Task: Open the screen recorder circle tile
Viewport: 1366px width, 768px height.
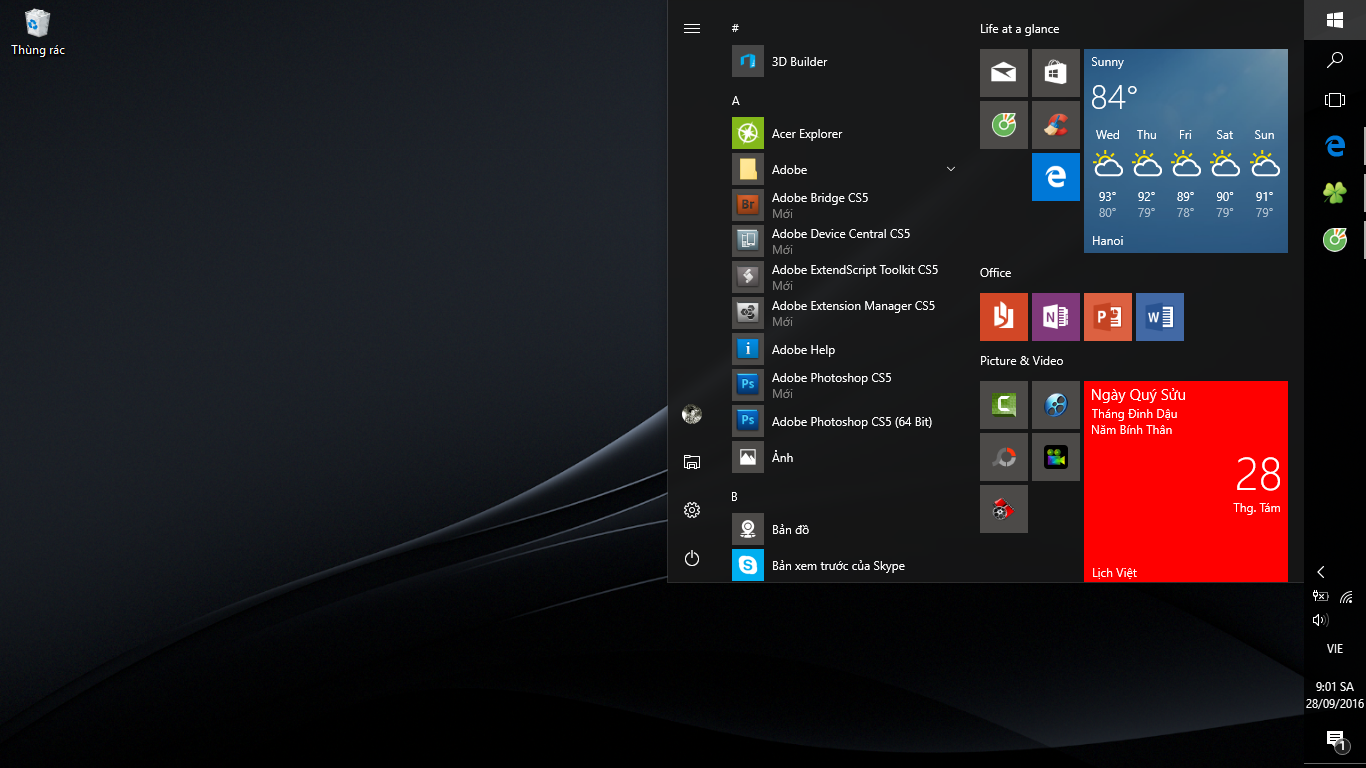Action: tap(1004, 457)
